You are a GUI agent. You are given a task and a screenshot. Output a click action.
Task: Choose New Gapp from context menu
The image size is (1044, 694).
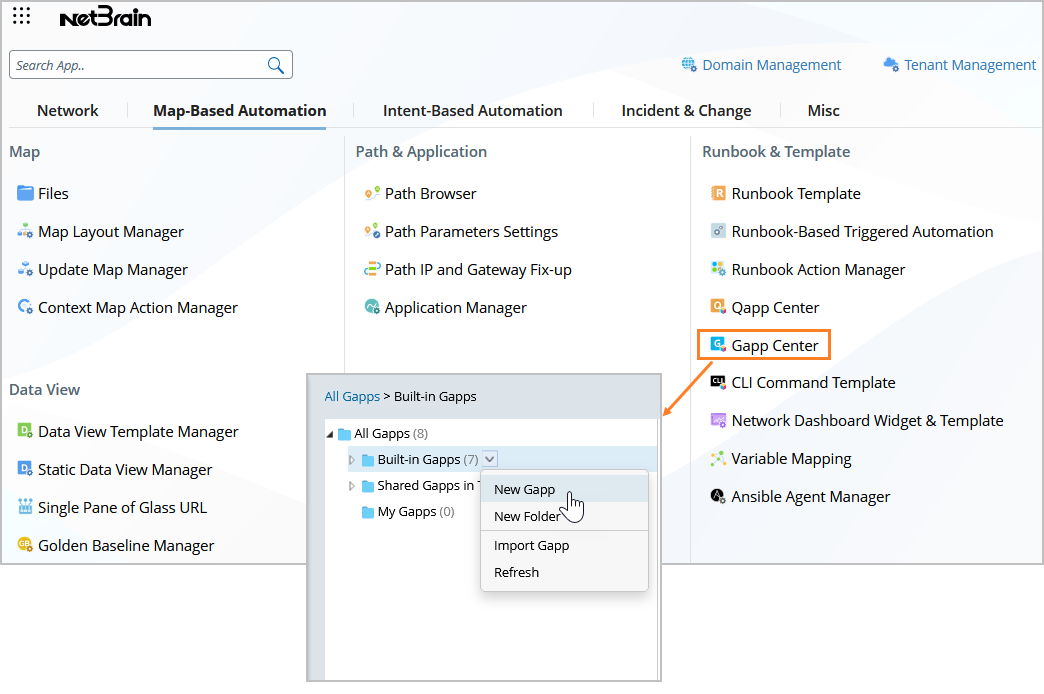(524, 490)
